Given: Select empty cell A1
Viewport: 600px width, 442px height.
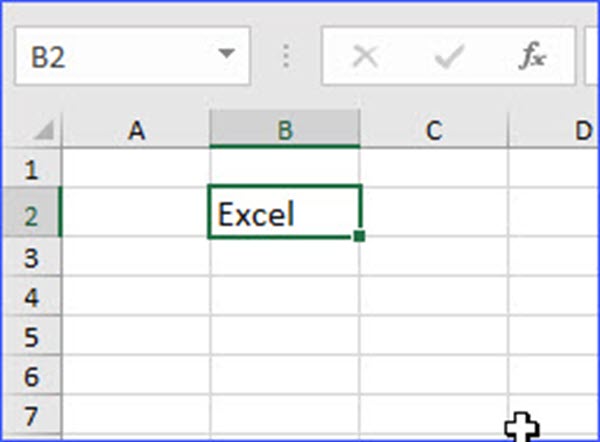Looking at the screenshot, I should 136,168.
